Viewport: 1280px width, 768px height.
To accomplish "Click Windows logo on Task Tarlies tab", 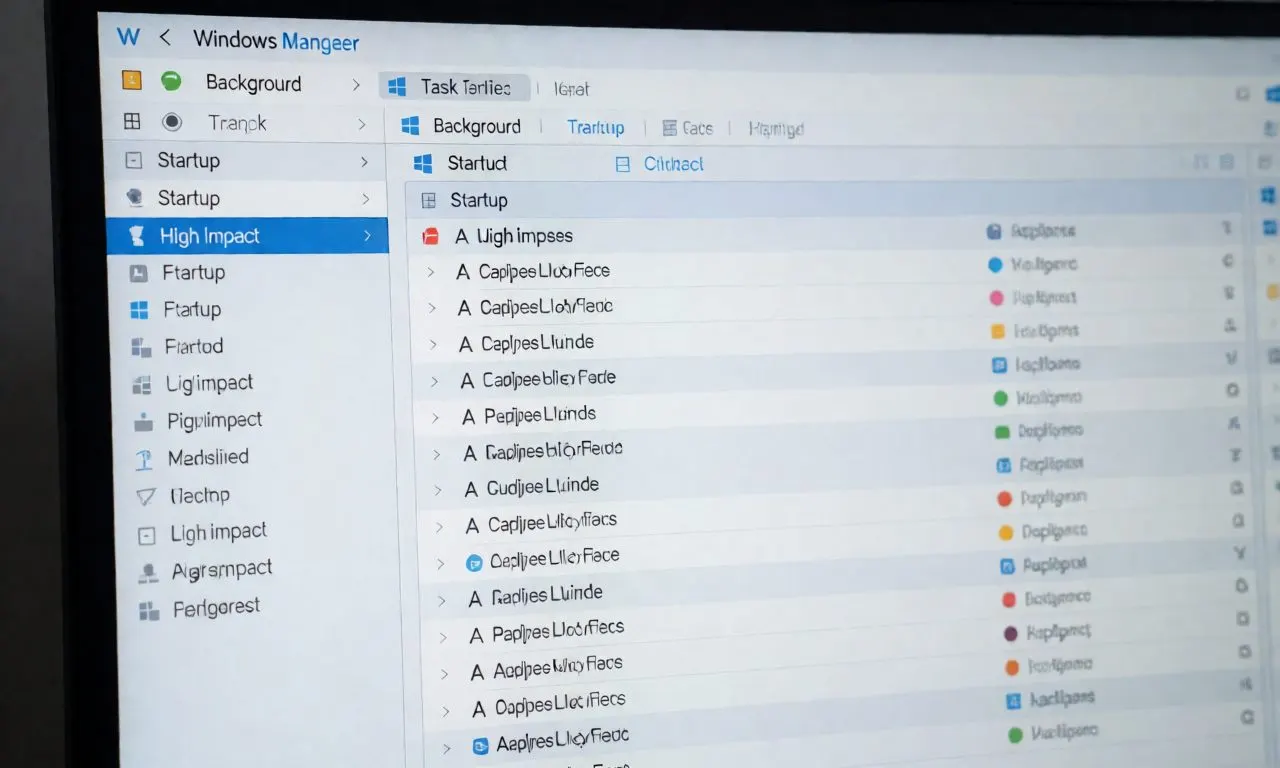I will coord(397,87).
